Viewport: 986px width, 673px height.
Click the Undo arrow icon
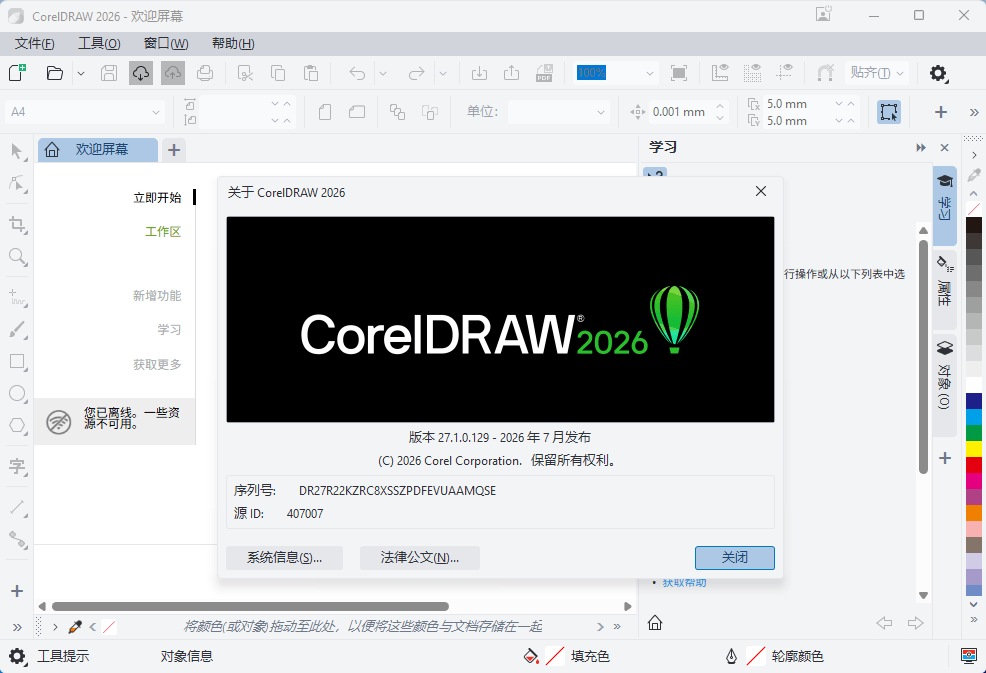(x=357, y=74)
